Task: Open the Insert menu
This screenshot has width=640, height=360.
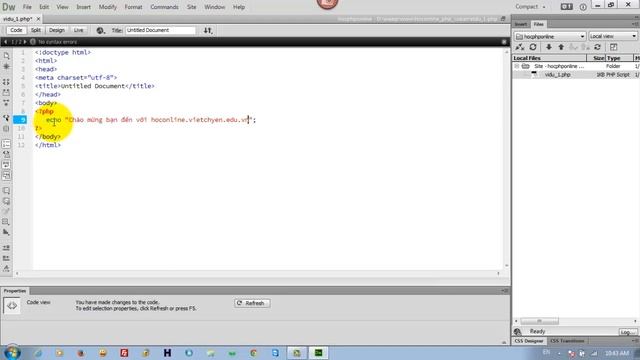Action: coord(84,7)
